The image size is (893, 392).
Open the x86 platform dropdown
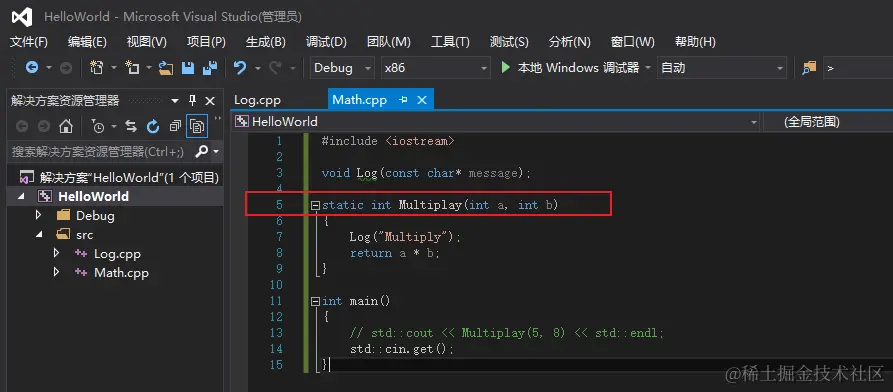pos(436,68)
